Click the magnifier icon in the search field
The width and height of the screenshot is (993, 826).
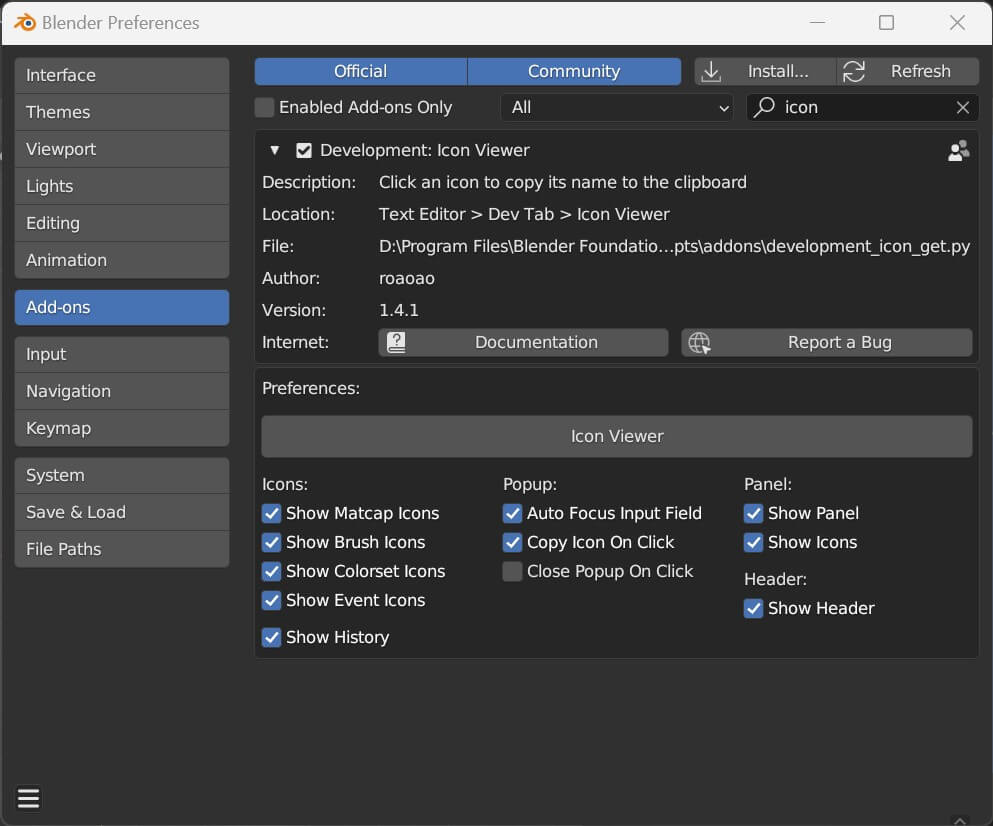click(765, 108)
